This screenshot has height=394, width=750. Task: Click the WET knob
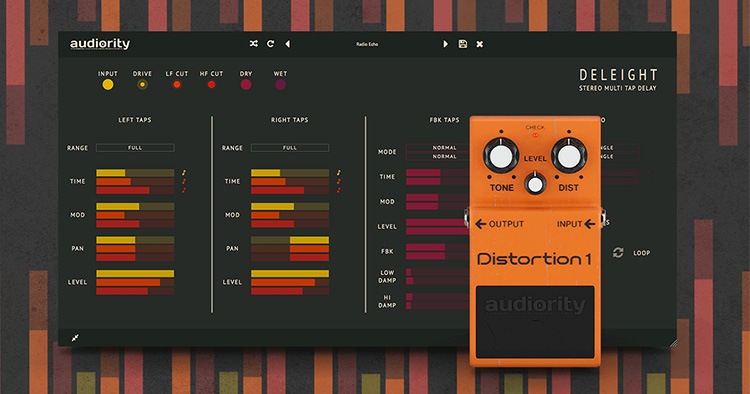click(x=280, y=85)
